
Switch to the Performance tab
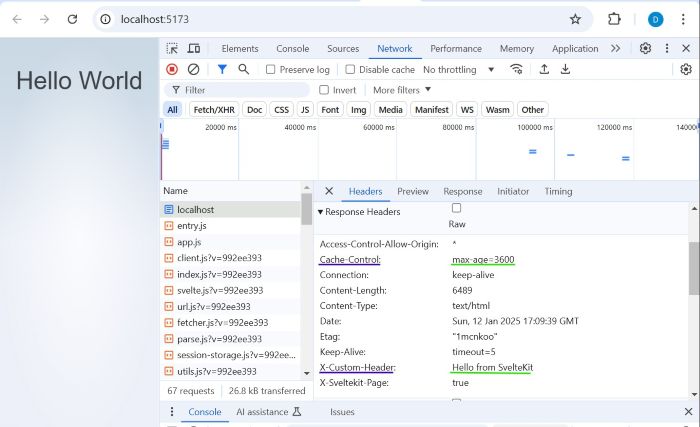455,48
